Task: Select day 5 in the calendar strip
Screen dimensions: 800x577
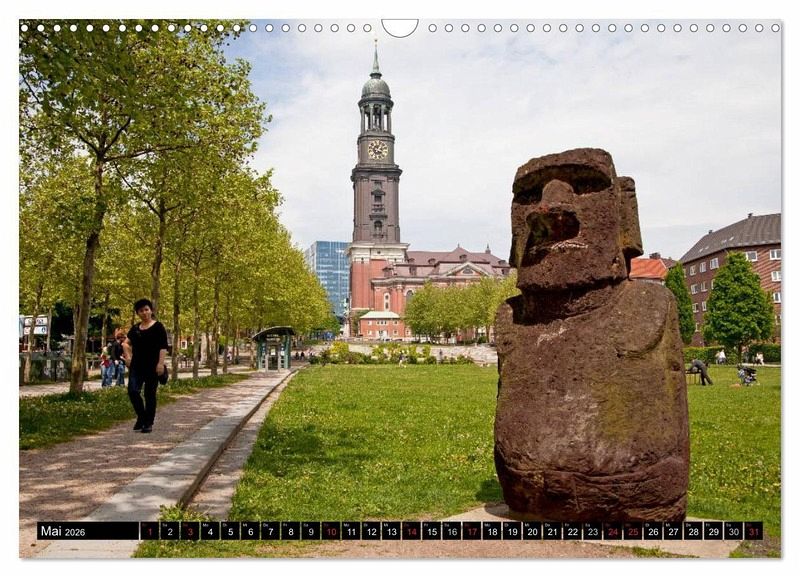Action: pyautogui.click(x=230, y=531)
